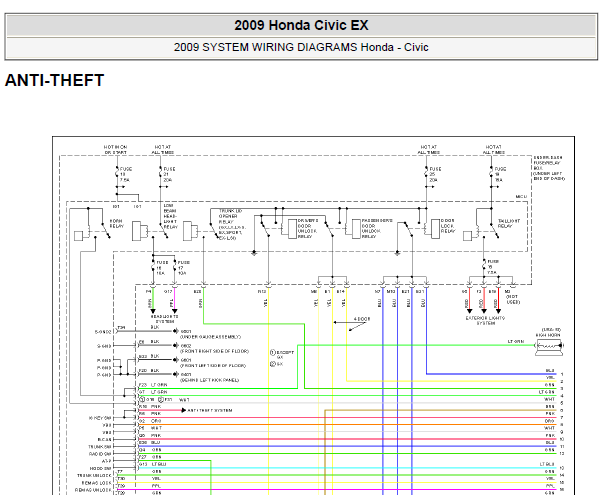Click the ANTI-THEFT section heading

[x=54, y=81]
